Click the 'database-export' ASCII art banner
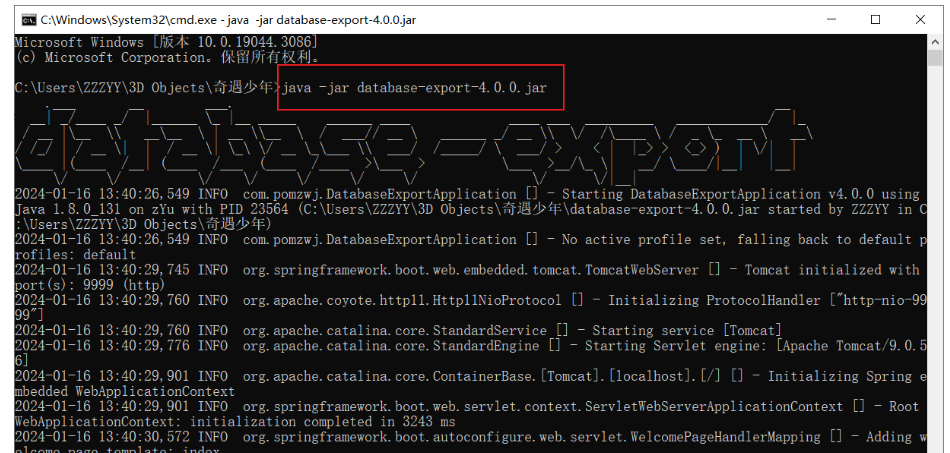950x453 pixels. [x=415, y=145]
